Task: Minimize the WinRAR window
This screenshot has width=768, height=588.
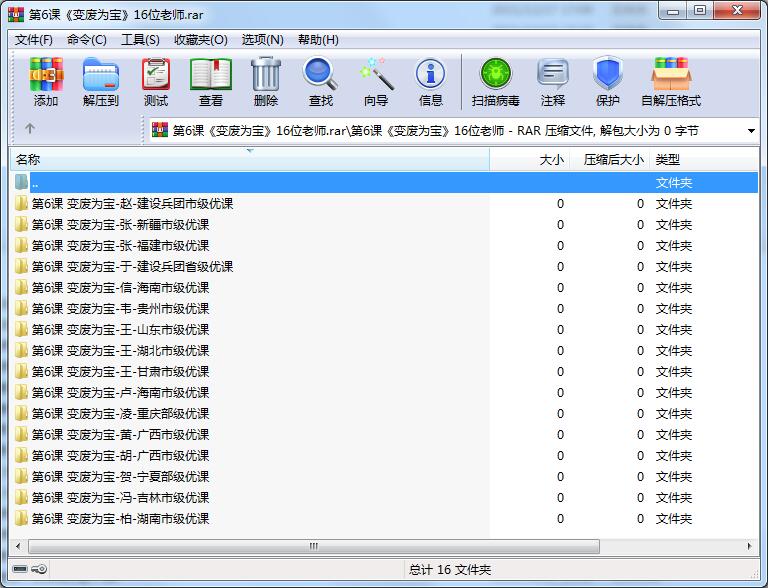Action: [673, 11]
